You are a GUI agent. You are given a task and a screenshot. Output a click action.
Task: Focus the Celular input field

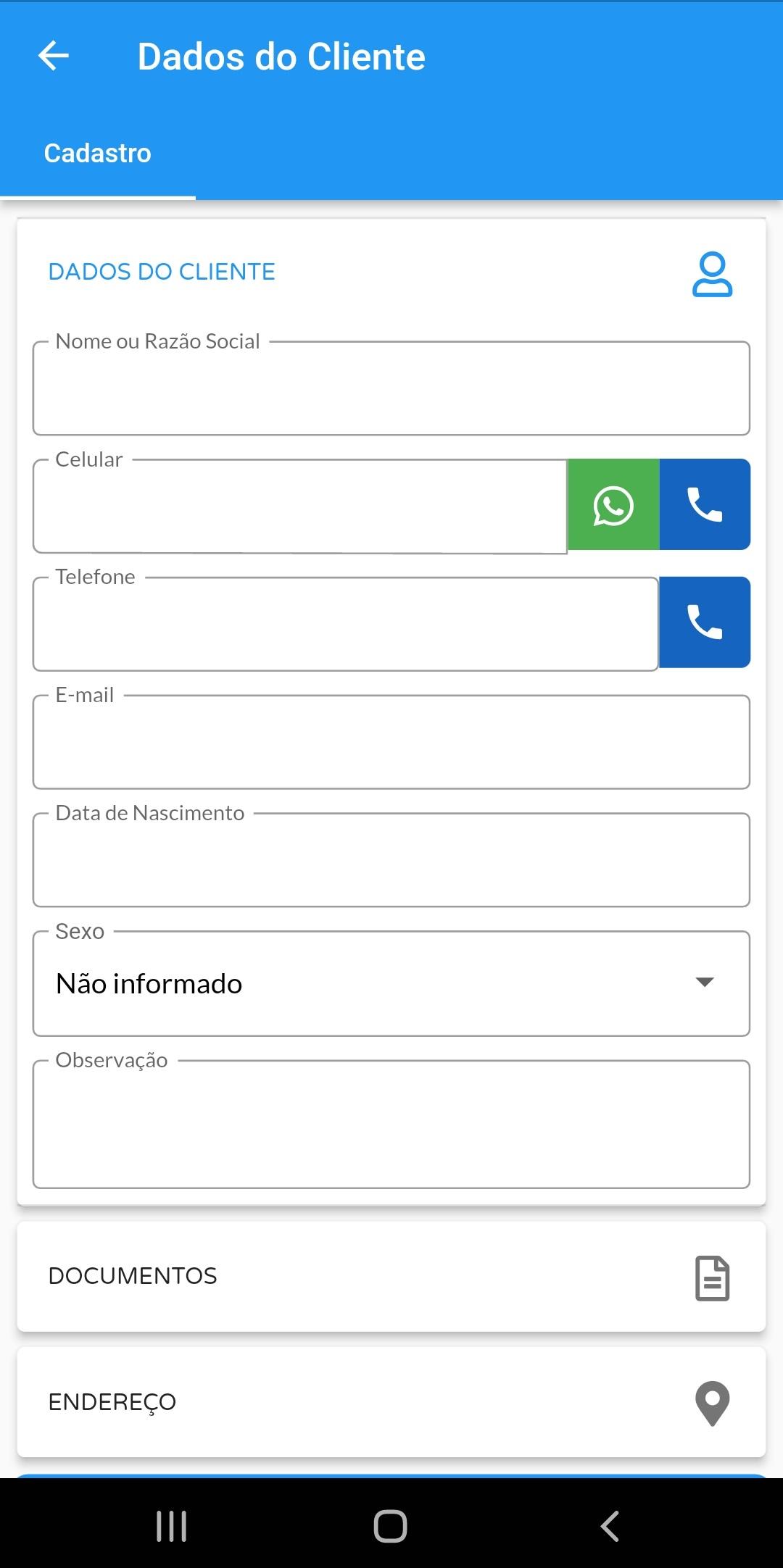[x=299, y=506]
